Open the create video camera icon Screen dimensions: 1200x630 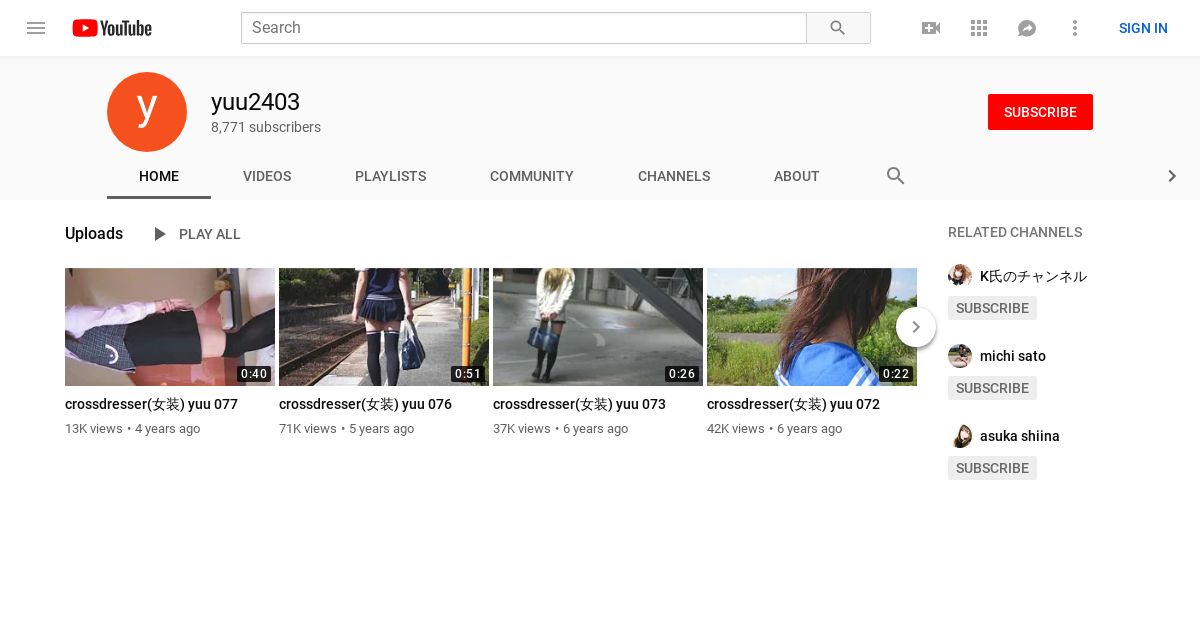pos(931,28)
